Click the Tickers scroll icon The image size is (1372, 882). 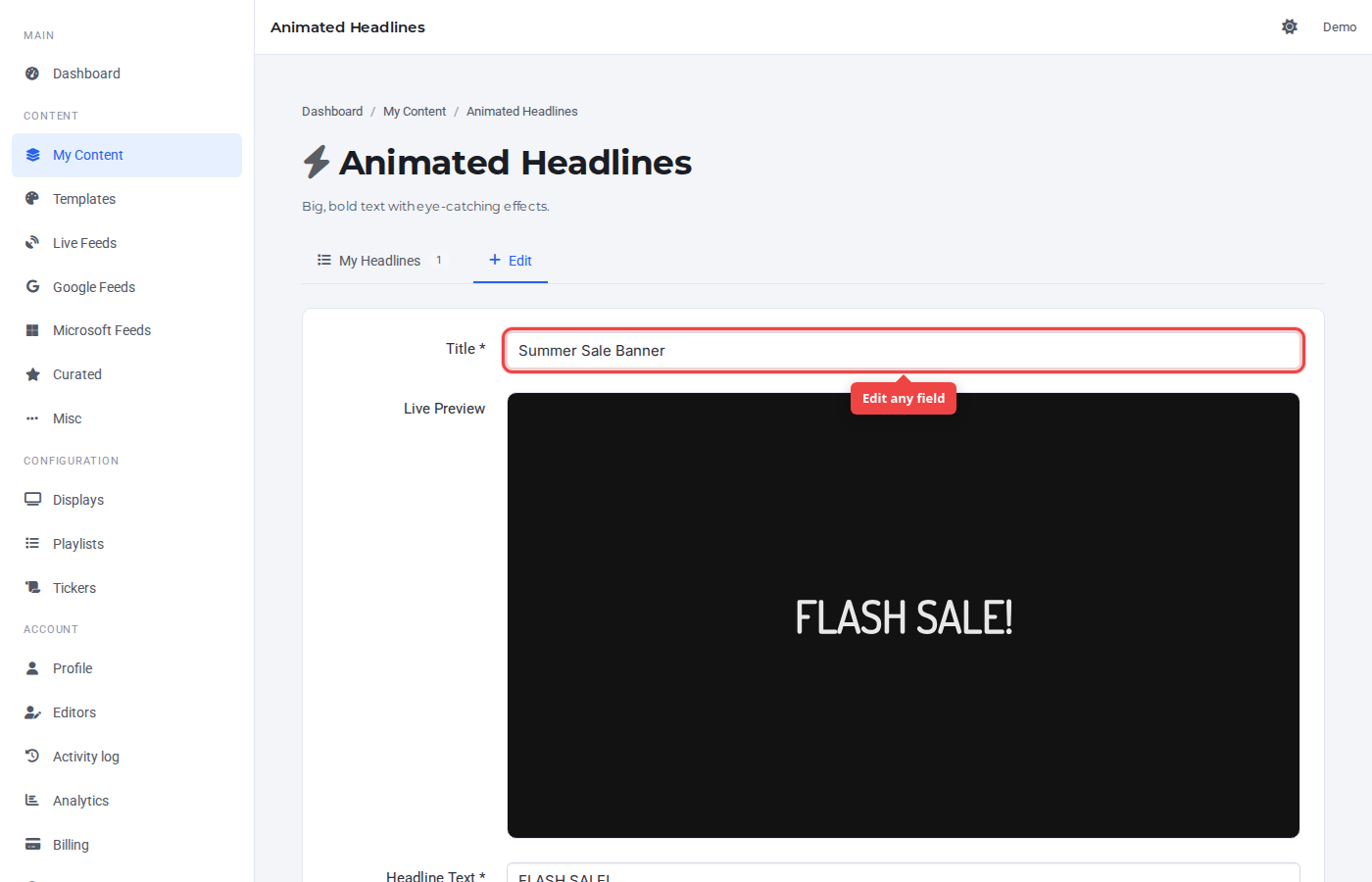(32, 588)
